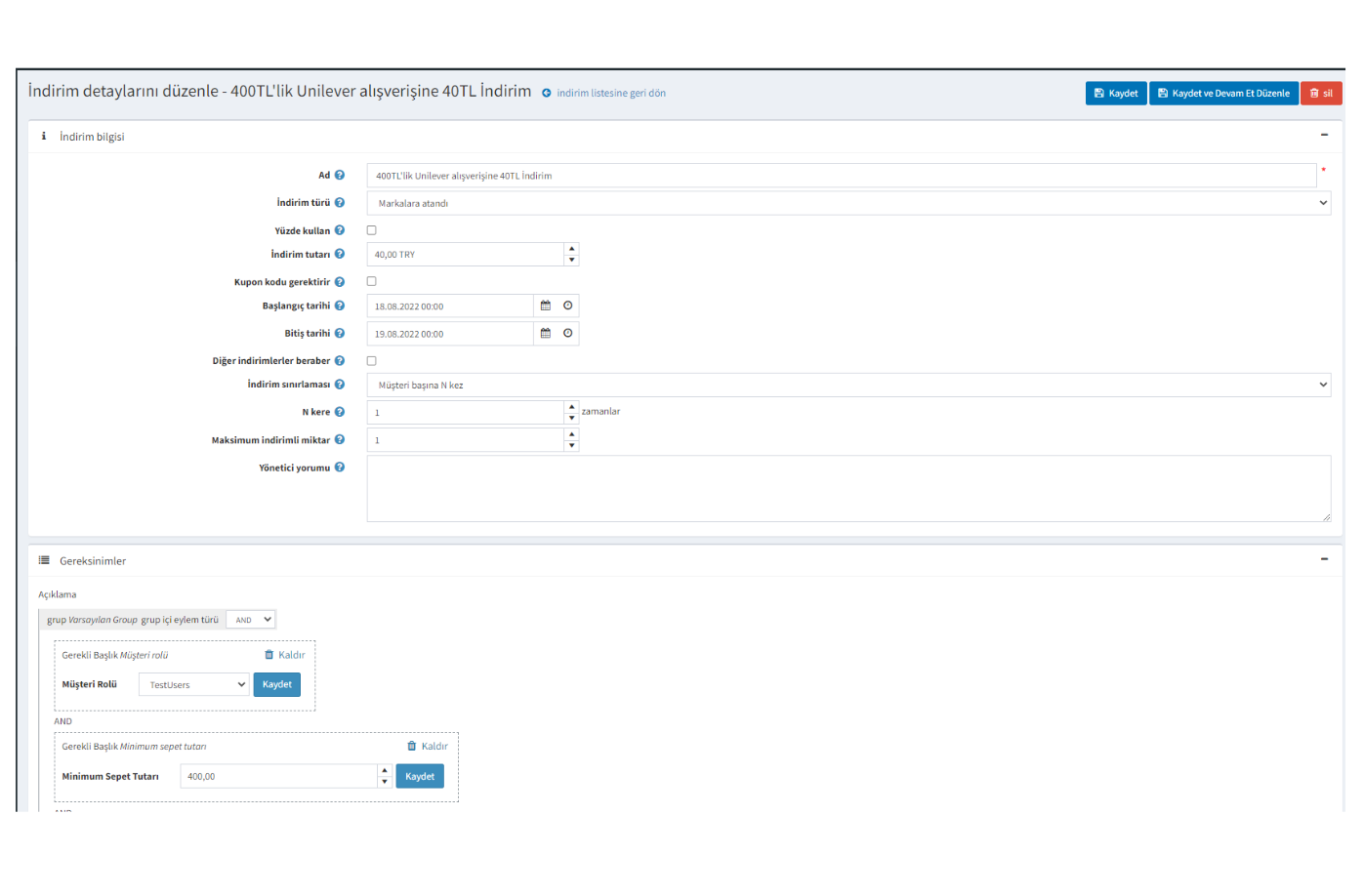Enable the Yüzde kullan checkbox

click(x=371, y=230)
